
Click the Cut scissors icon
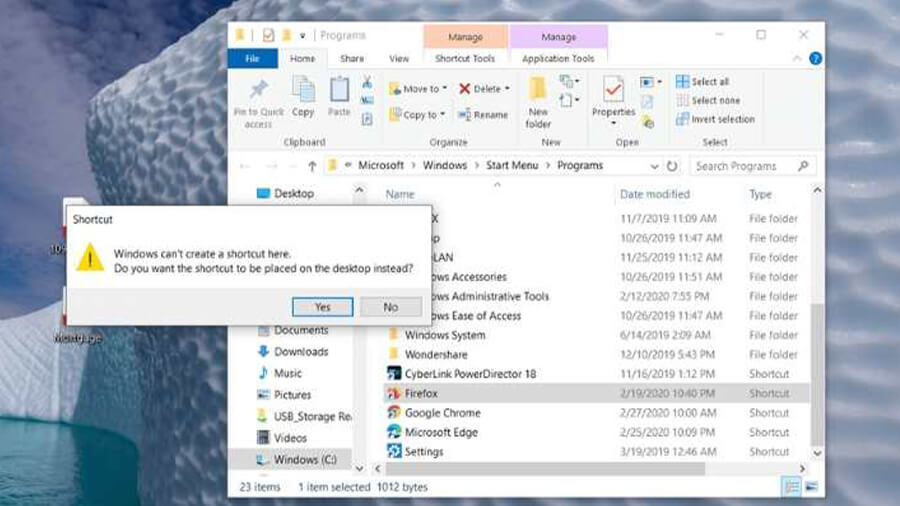(x=367, y=82)
